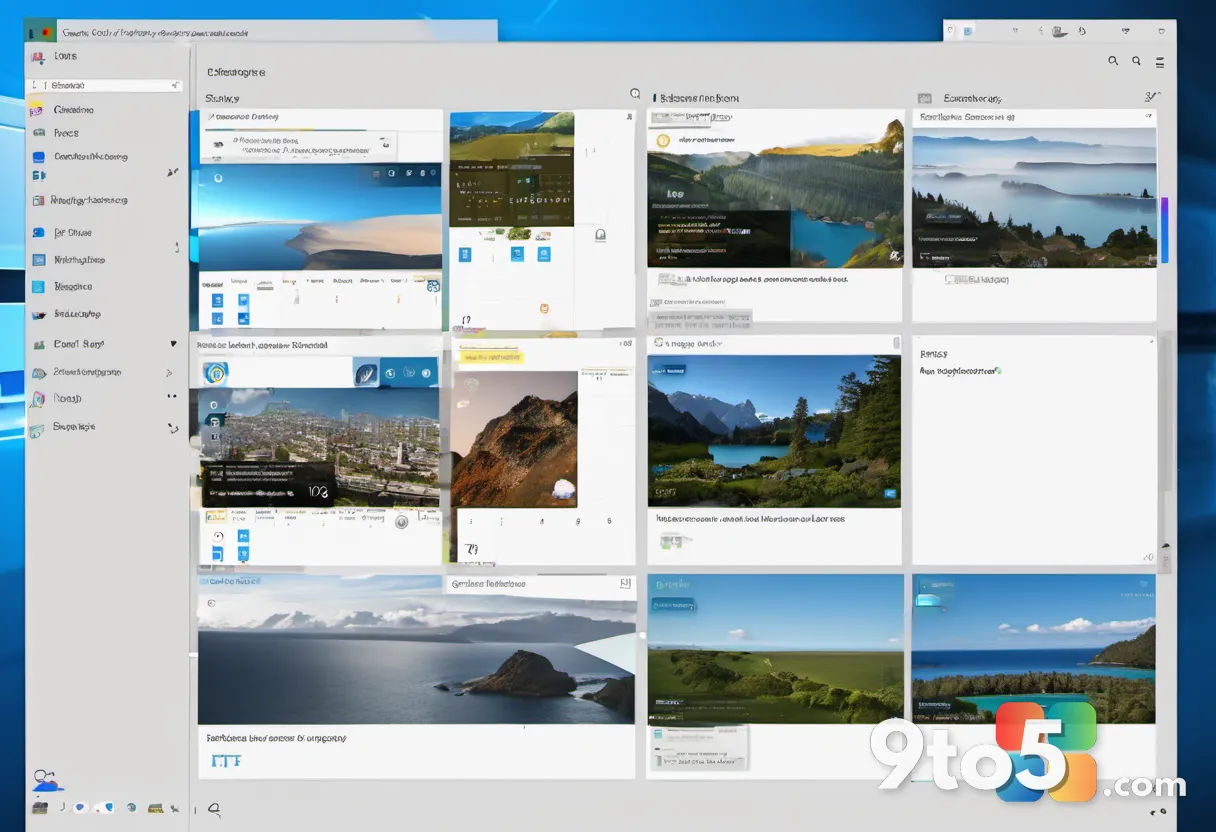The image size is (1216, 832).
Task: Click the dark overlay banner on the city photo
Action: point(267,482)
